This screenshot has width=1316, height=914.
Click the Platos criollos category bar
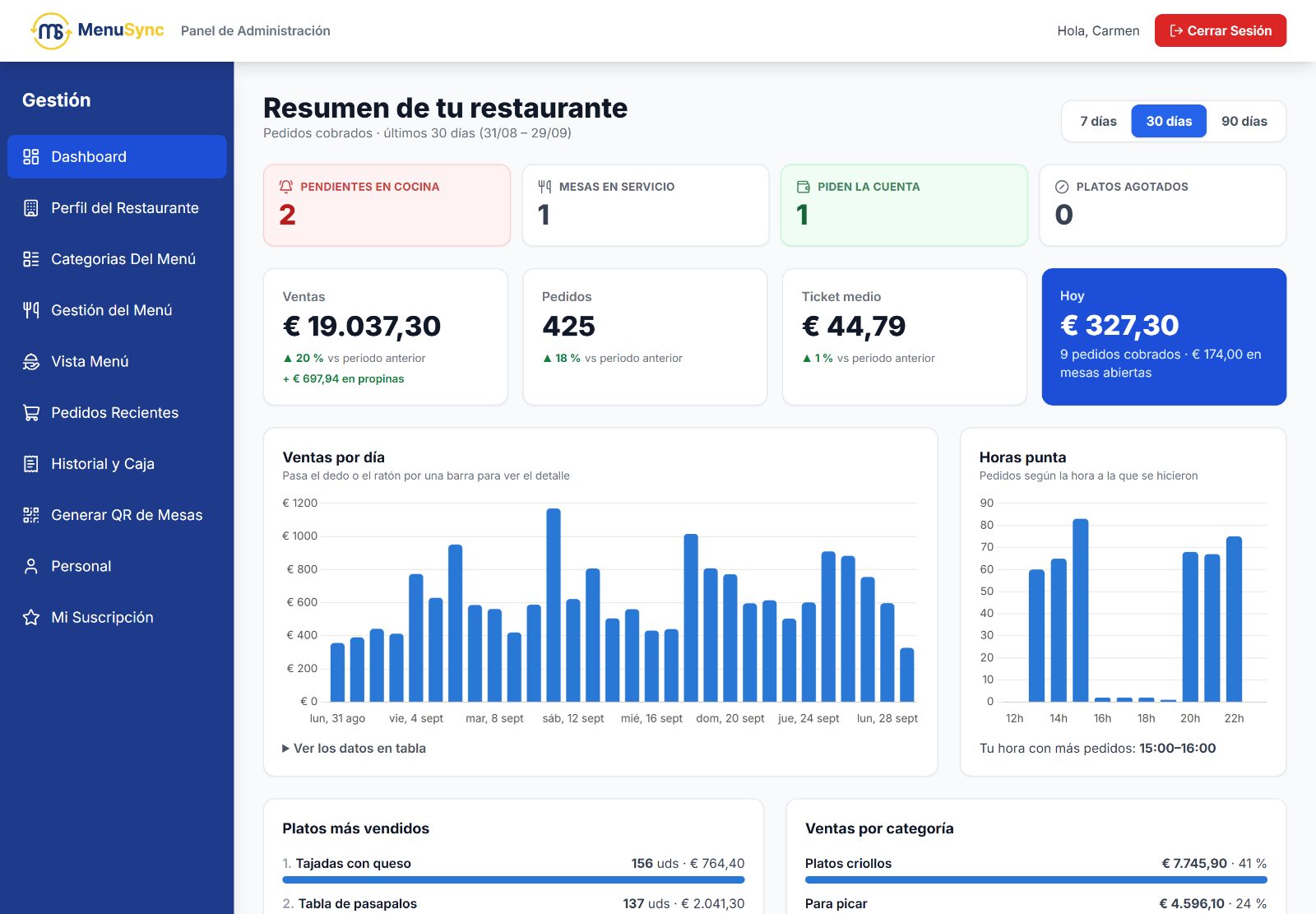coord(1036,880)
